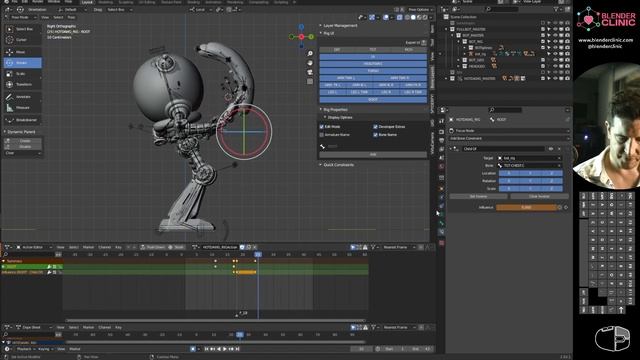Switch perspective/orthographic grid icon
This screenshot has height=360, width=640.
click(x=310, y=81)
